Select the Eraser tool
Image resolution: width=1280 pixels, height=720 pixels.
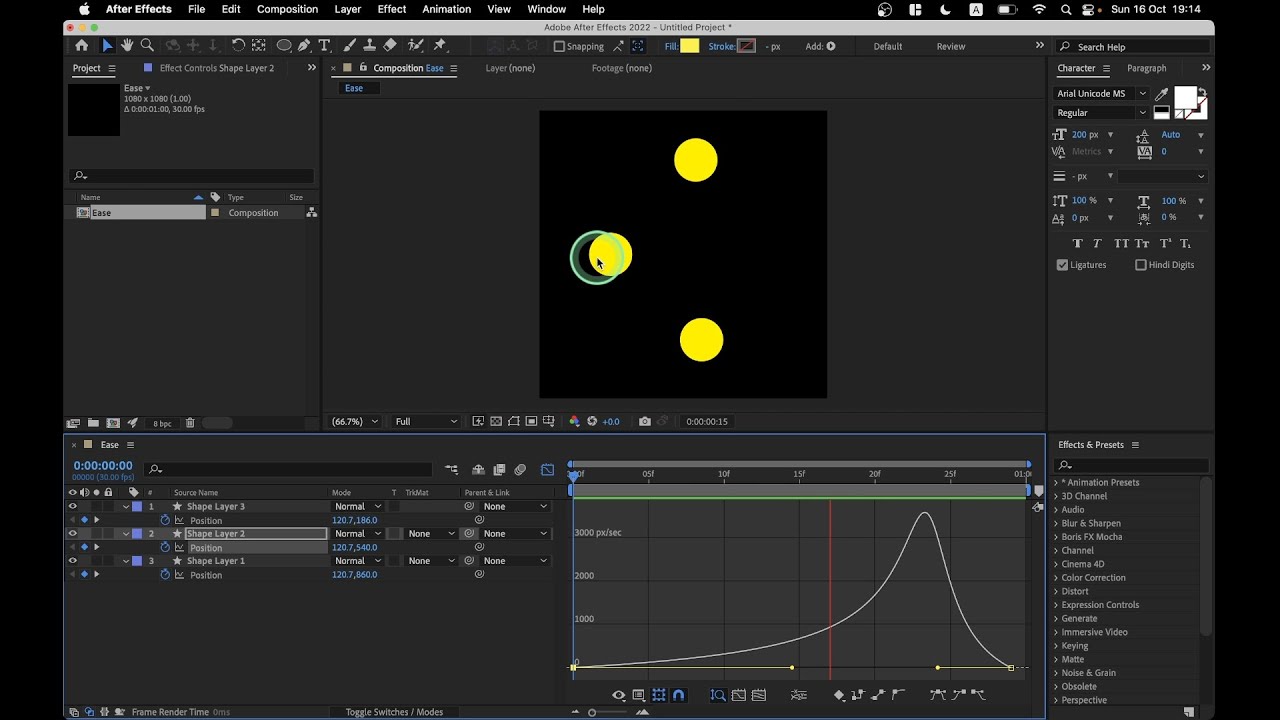[x=390, y=46]
